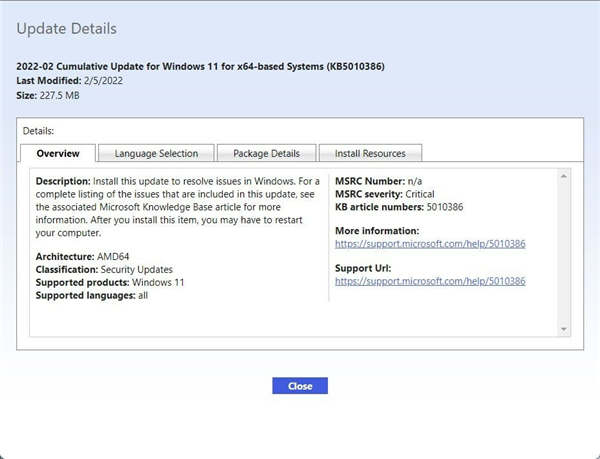
Task: Open the More information support link
Action: point(430,243)
